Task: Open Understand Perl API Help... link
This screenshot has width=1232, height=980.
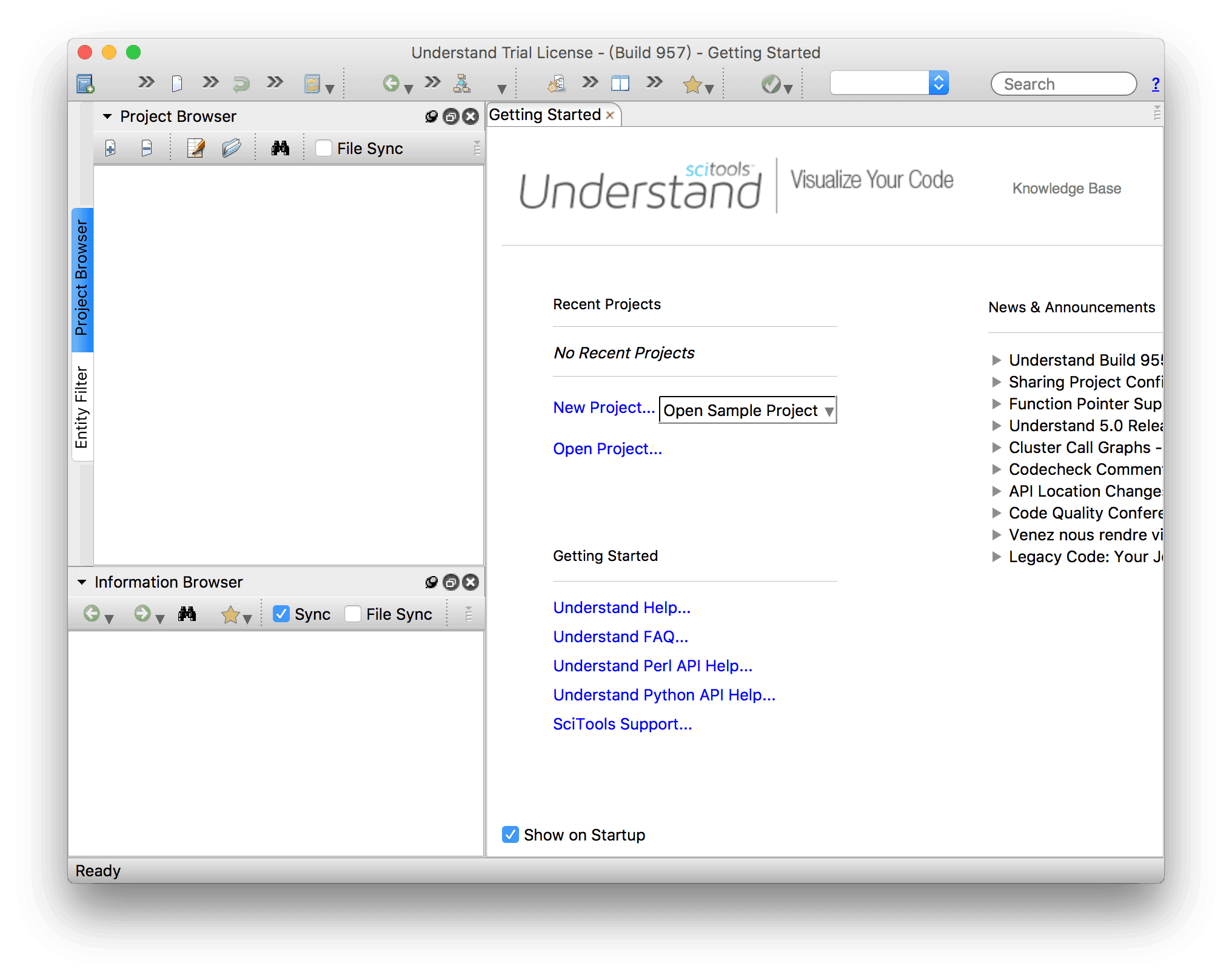Action: coord(653,666)
